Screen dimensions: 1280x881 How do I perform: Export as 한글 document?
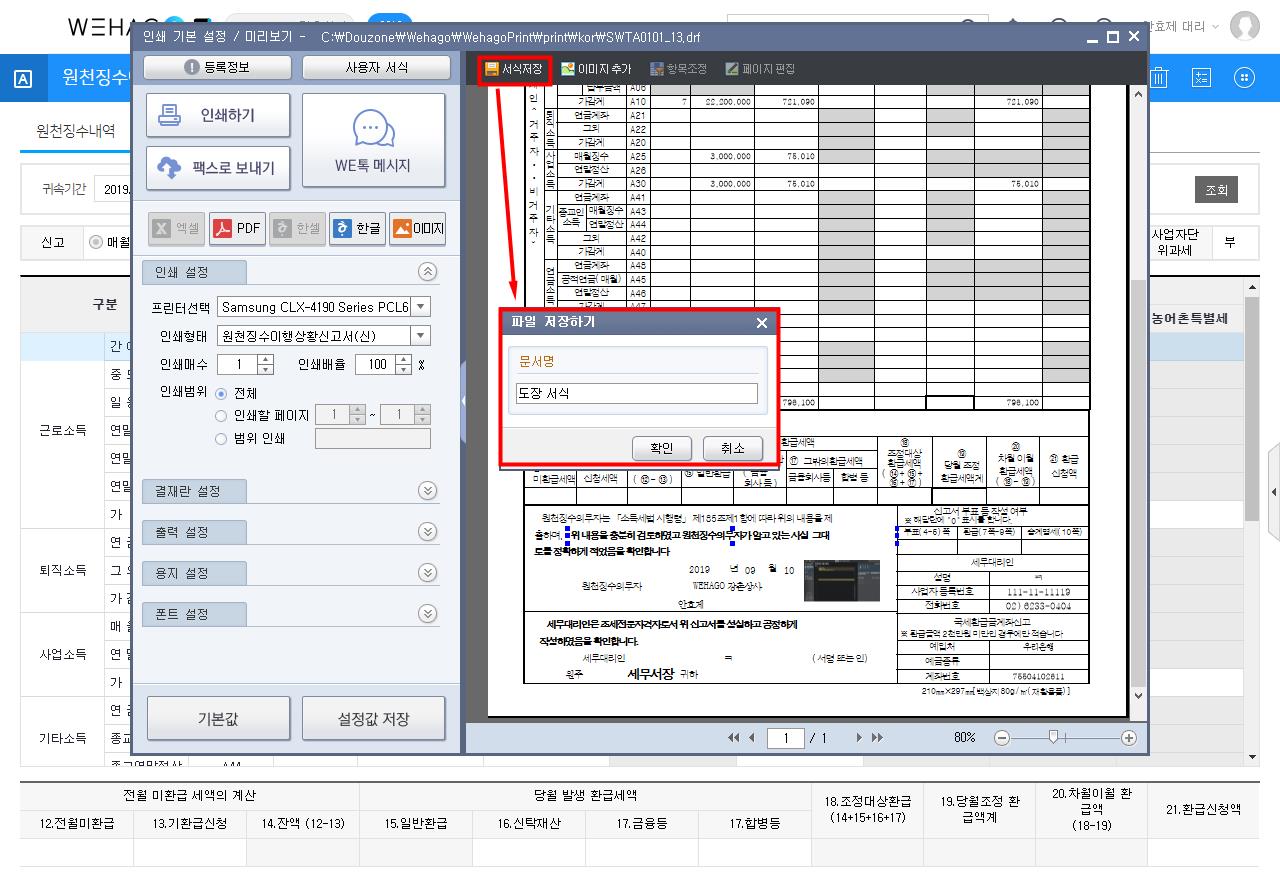pos(357,229)
